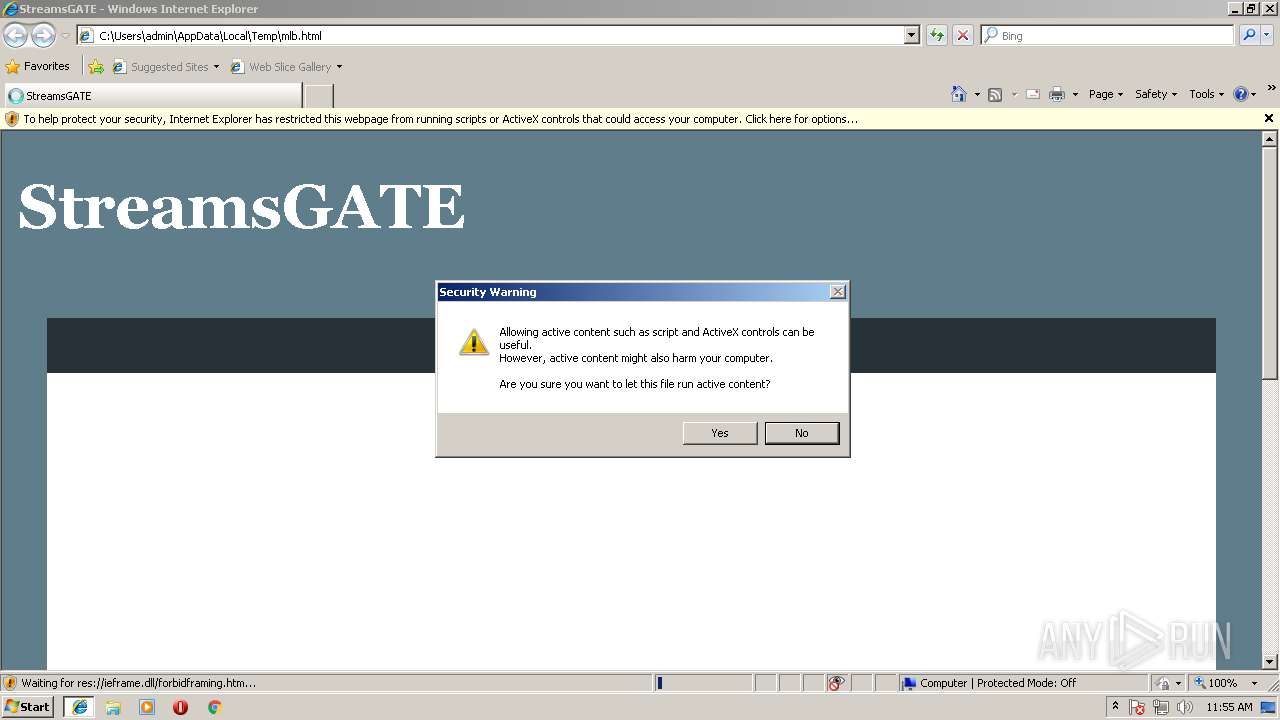The image size is (1280, 720).
Task: Open Web Slice Gallery link
Action: pyautogui.click(x=286, y=67)
